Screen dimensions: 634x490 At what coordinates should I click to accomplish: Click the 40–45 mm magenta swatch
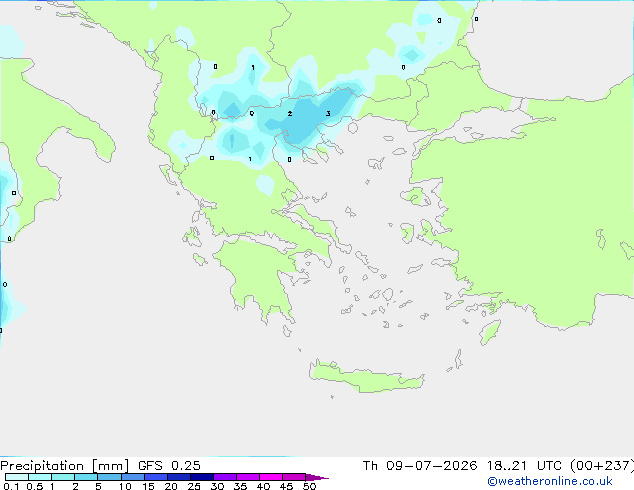tap(271, 477)
